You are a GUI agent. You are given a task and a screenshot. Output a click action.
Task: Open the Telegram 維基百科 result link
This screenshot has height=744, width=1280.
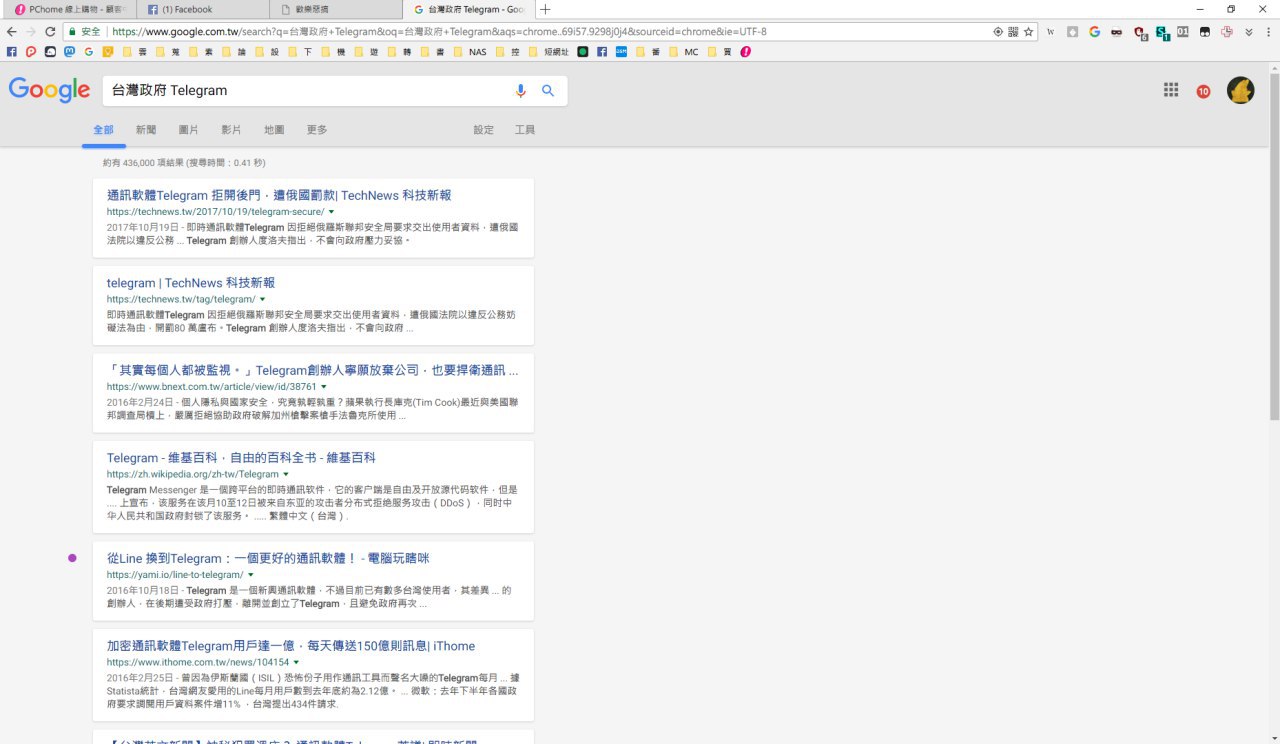coord(241,457)
